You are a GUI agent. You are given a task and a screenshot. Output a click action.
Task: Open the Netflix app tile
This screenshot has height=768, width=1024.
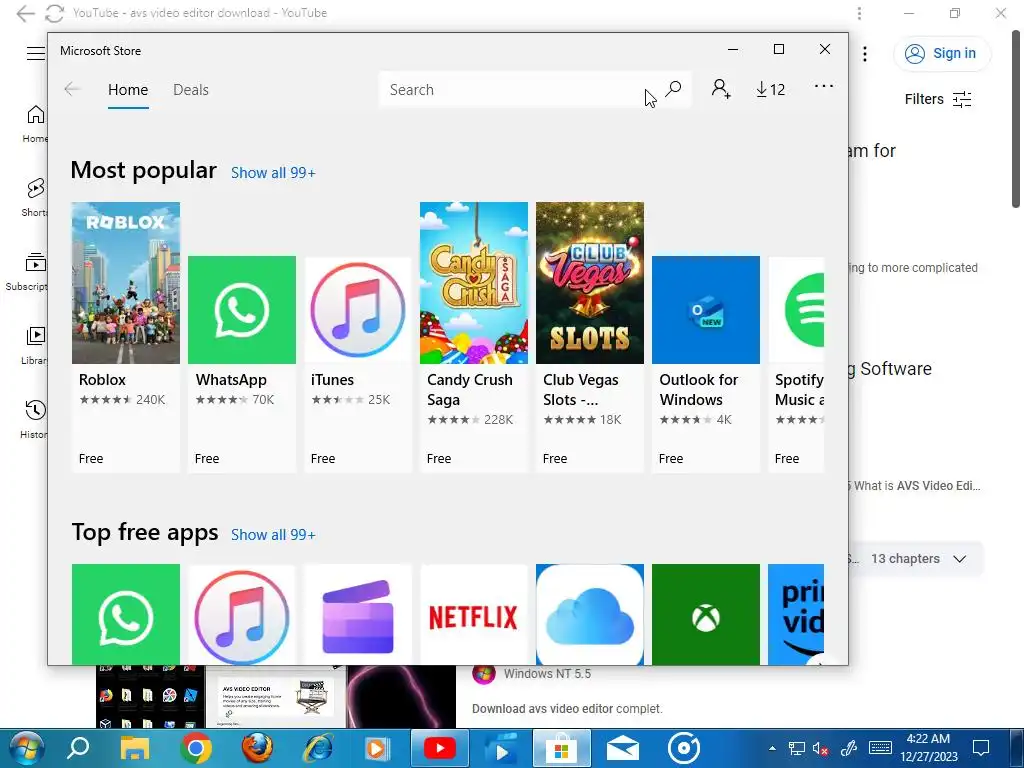point(474,615)
